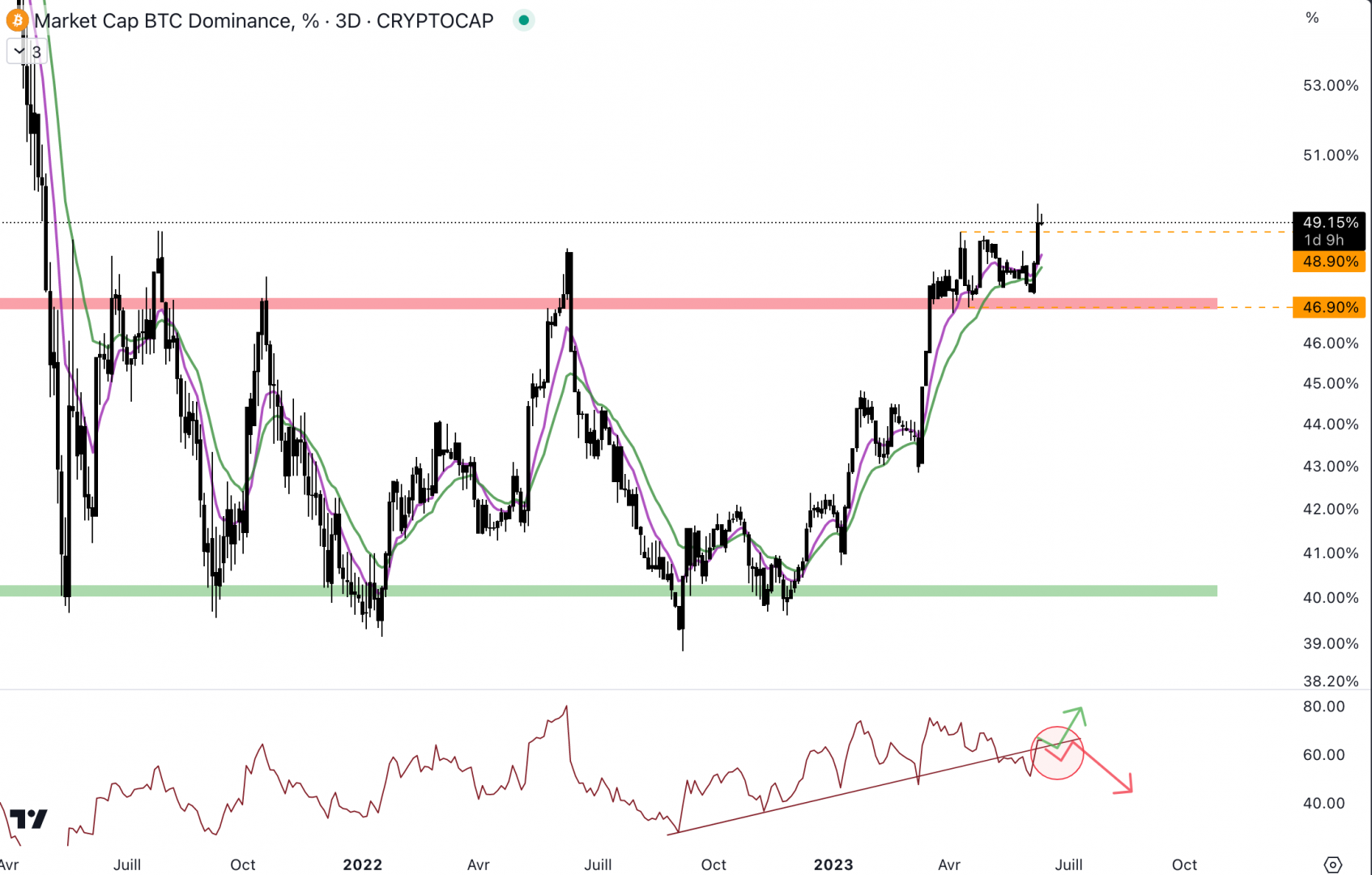This screenshot has width=1372, height=875.
Task: Click the 1d 9h countdown label
Action: (x=1323, y=240)
